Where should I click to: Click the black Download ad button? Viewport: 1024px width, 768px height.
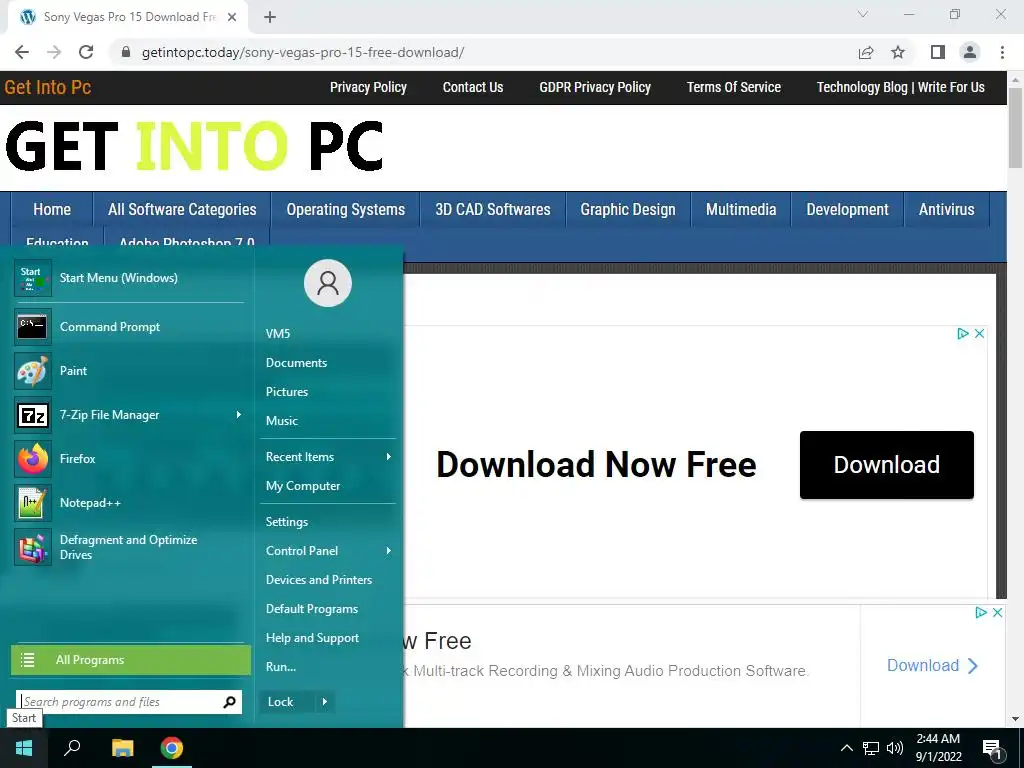pyautogui.click(x=886, y=465)
